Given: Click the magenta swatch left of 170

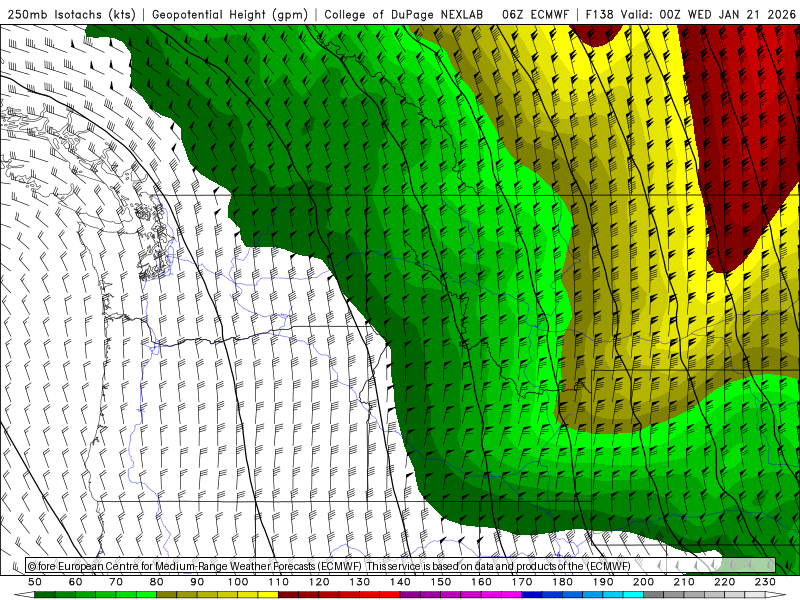Looking at the screenshot, I should (x=512, y=595).
